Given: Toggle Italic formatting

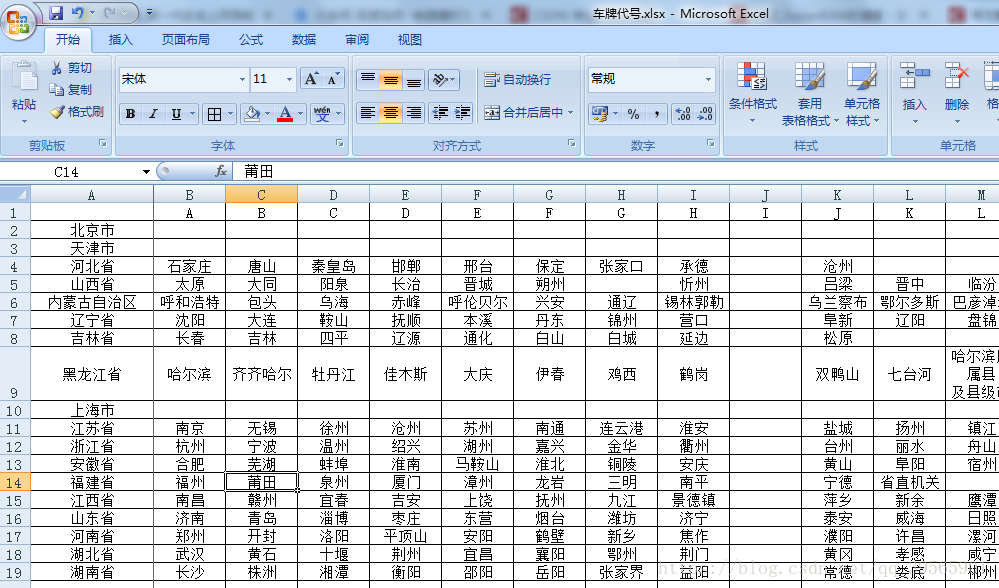Looking at the screenshot, I should (153, 114).
